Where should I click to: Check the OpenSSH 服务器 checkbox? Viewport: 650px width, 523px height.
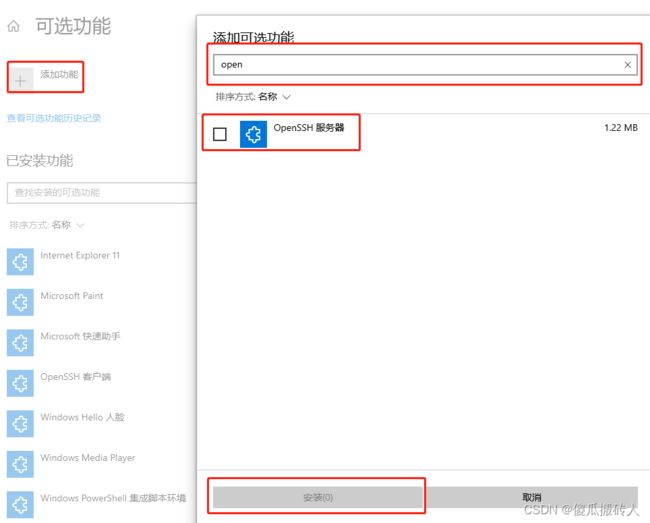point(219,134)
